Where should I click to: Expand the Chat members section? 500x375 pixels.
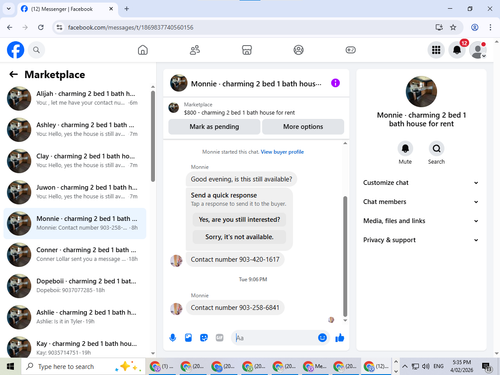421,202
